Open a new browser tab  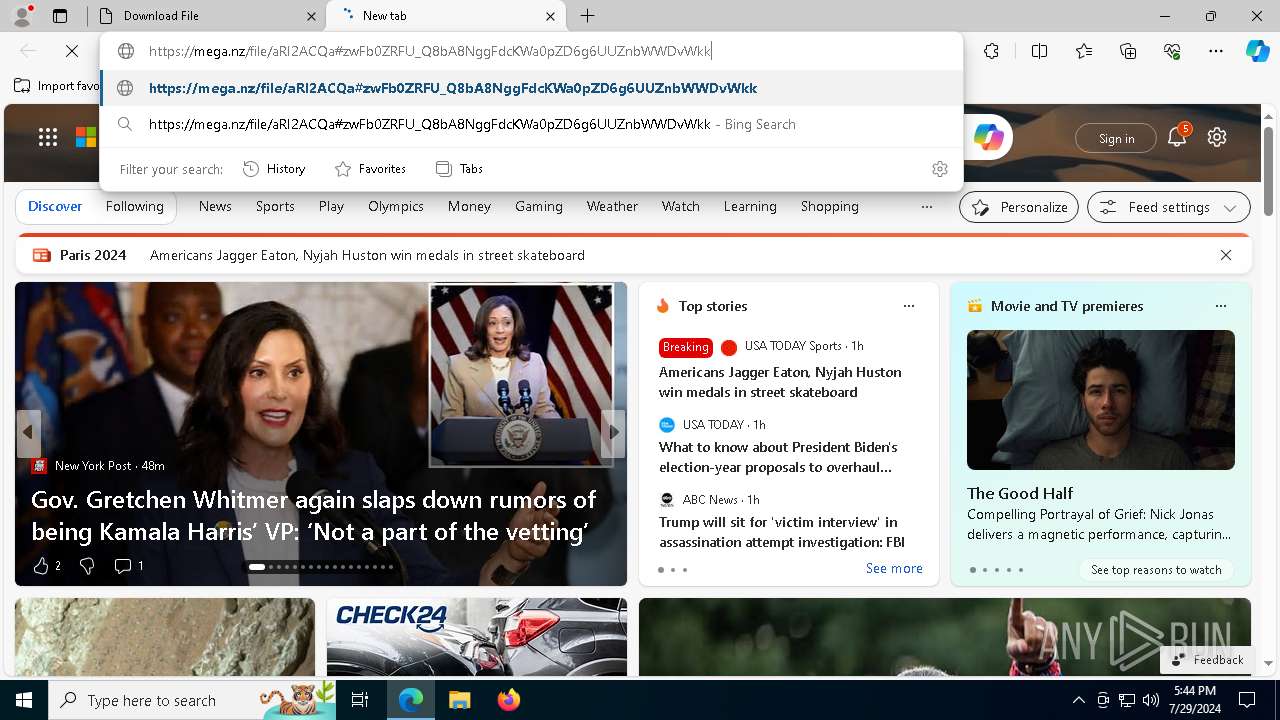(588, 16)
